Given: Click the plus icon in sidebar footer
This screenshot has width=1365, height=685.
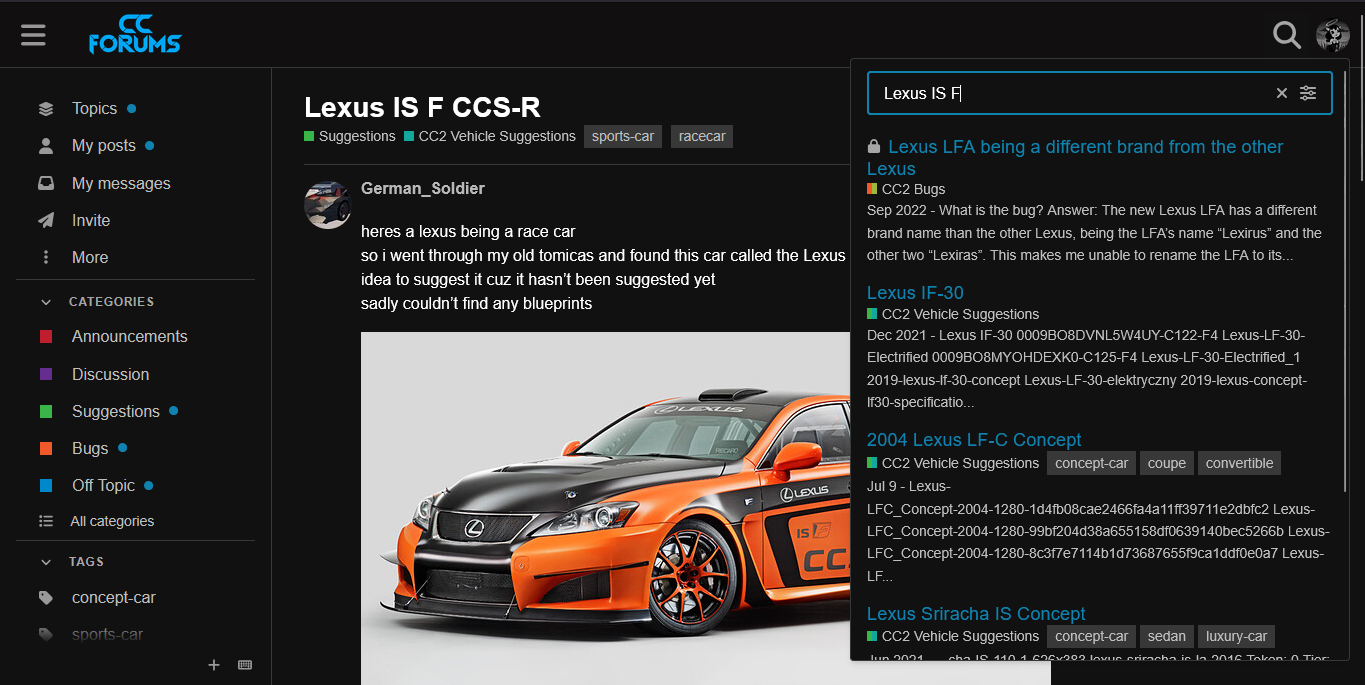Looking at the screenshot, I should click(213, 665).
